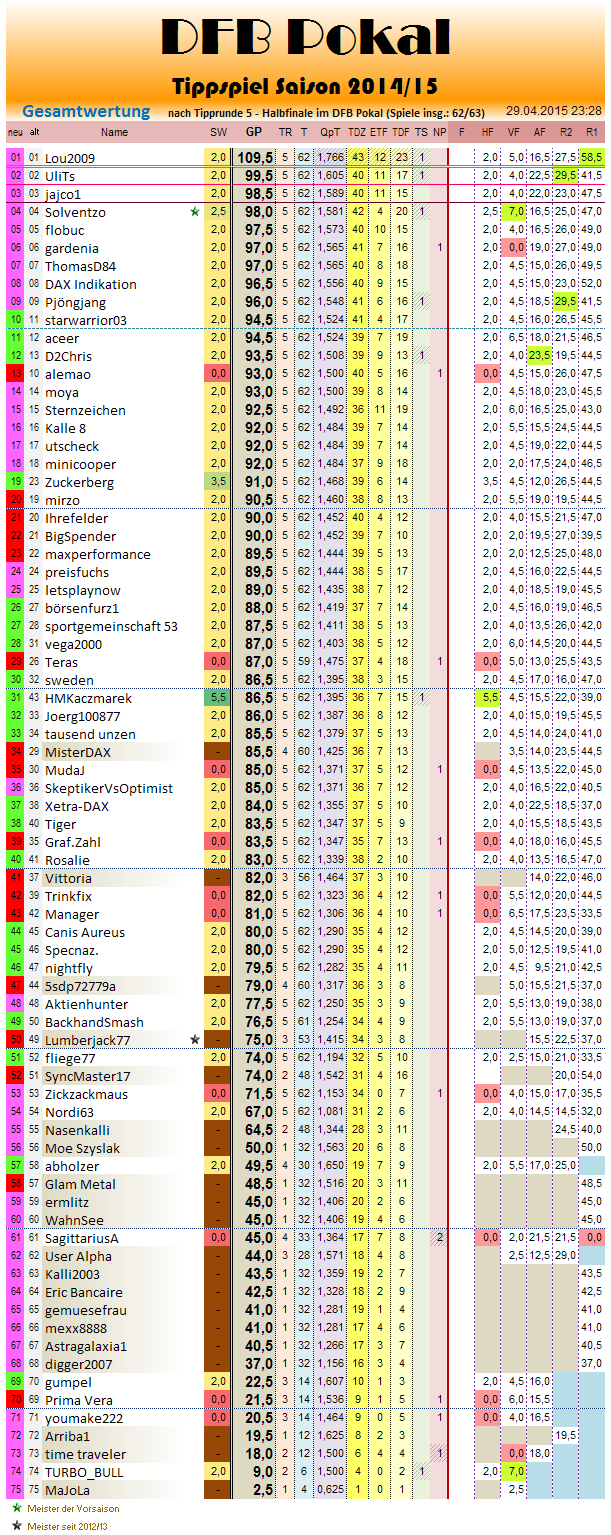Click the dark star beside Lumberjack77
This screenshot has height=1535, width=611.
click(x=195, y=1040)
